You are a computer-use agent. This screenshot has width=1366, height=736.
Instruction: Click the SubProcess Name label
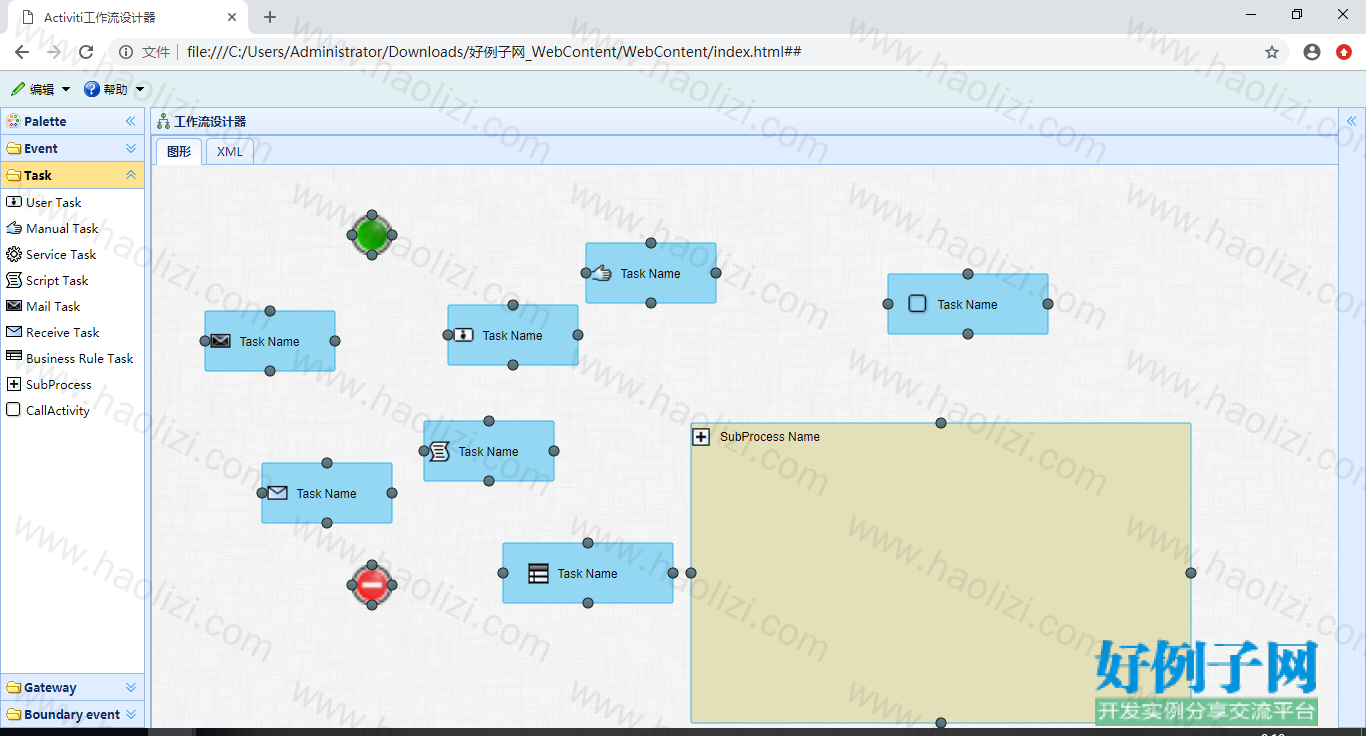click(770, 437)
